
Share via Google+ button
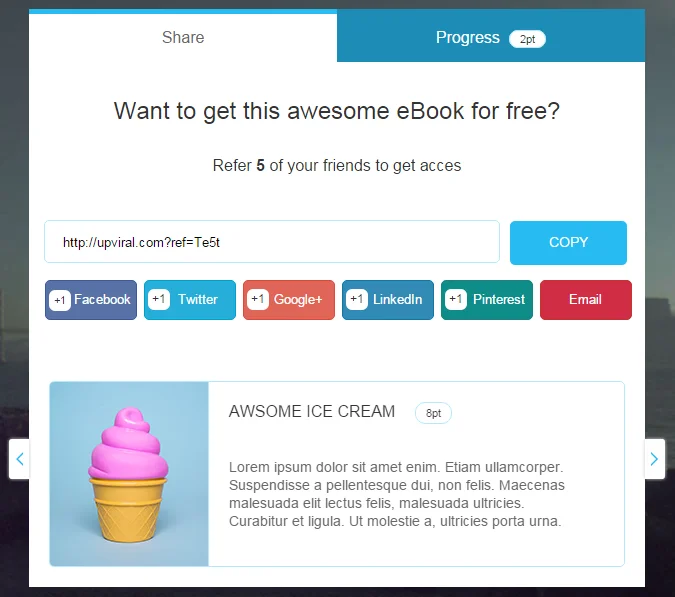pyautogui.click(x=289, y=300)
